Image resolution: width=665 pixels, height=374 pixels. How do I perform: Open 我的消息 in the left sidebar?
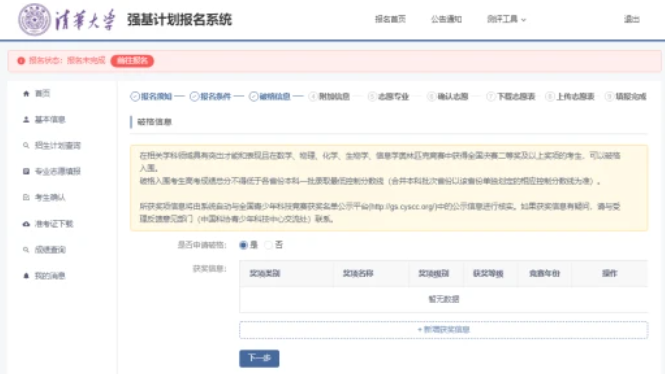pos(50,276)
